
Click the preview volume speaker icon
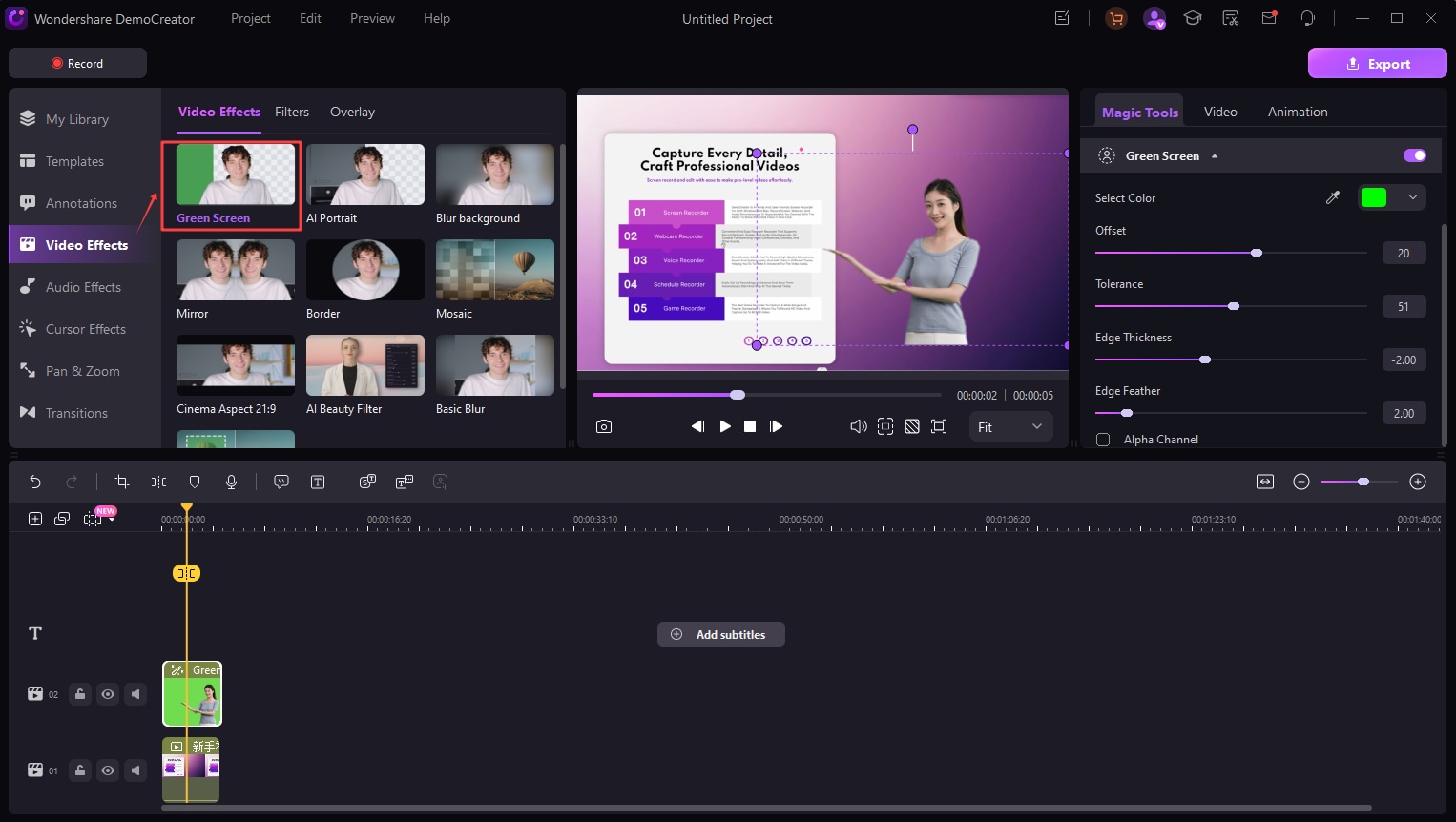click(x=859, y=426)
